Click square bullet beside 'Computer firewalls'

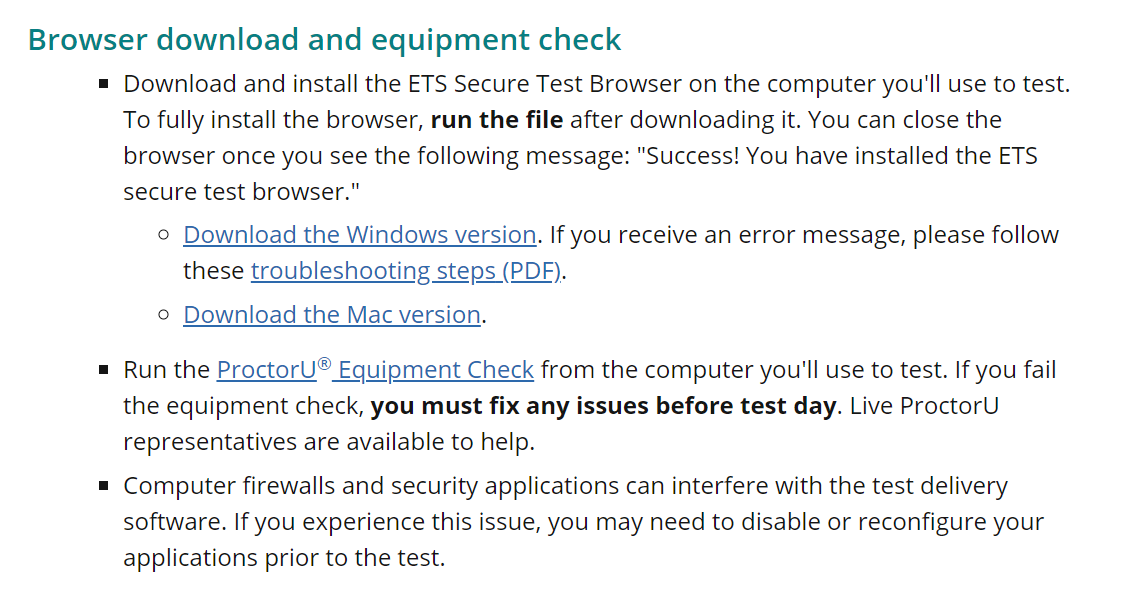104,486
